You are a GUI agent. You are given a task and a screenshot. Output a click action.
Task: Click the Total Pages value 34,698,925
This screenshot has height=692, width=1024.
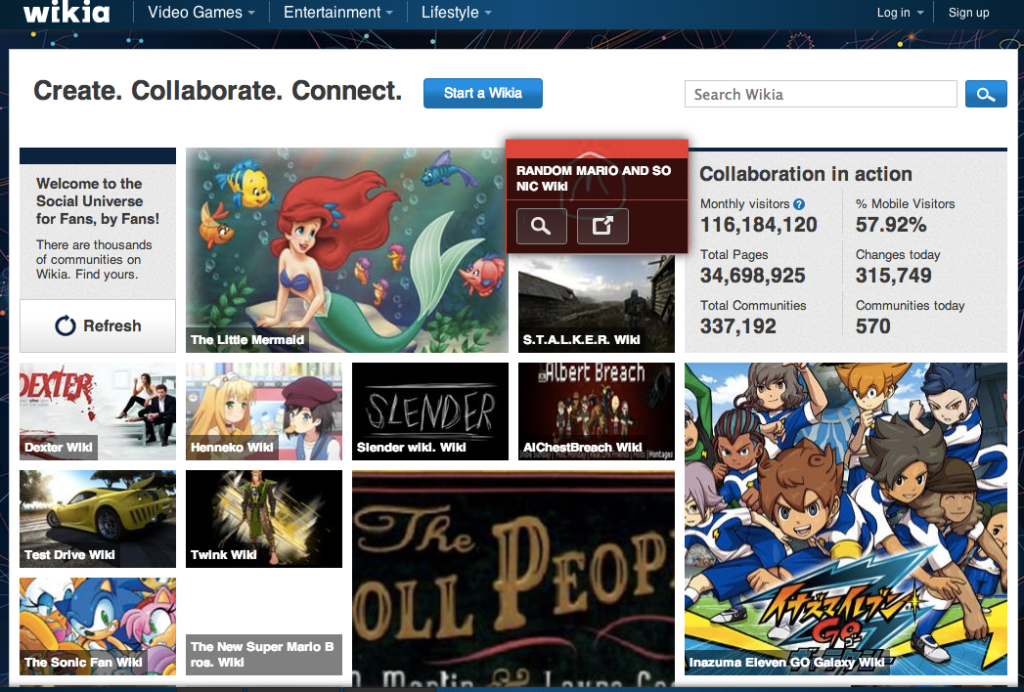752,275
